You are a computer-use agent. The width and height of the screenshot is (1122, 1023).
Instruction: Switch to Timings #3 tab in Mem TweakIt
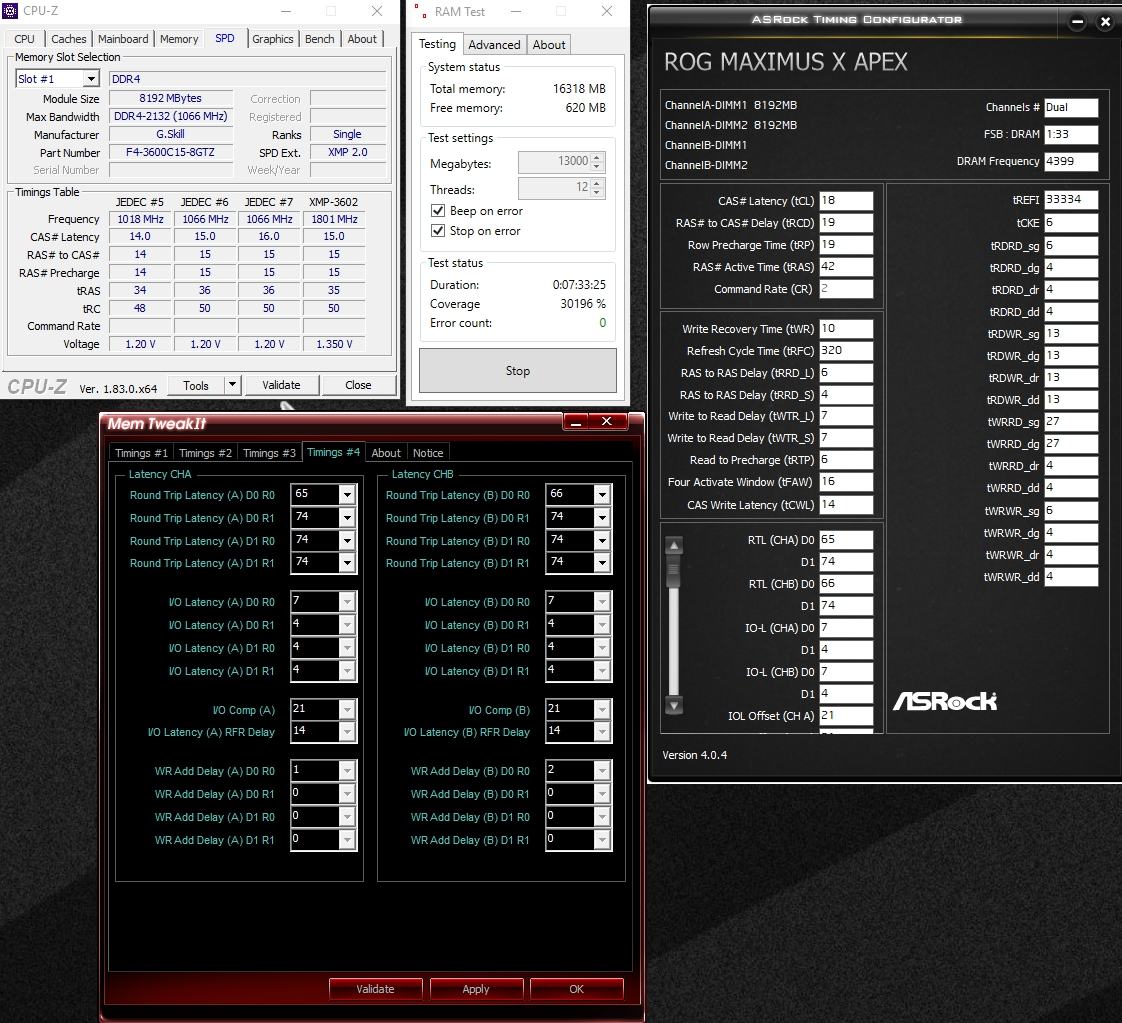tap(269, 453)
